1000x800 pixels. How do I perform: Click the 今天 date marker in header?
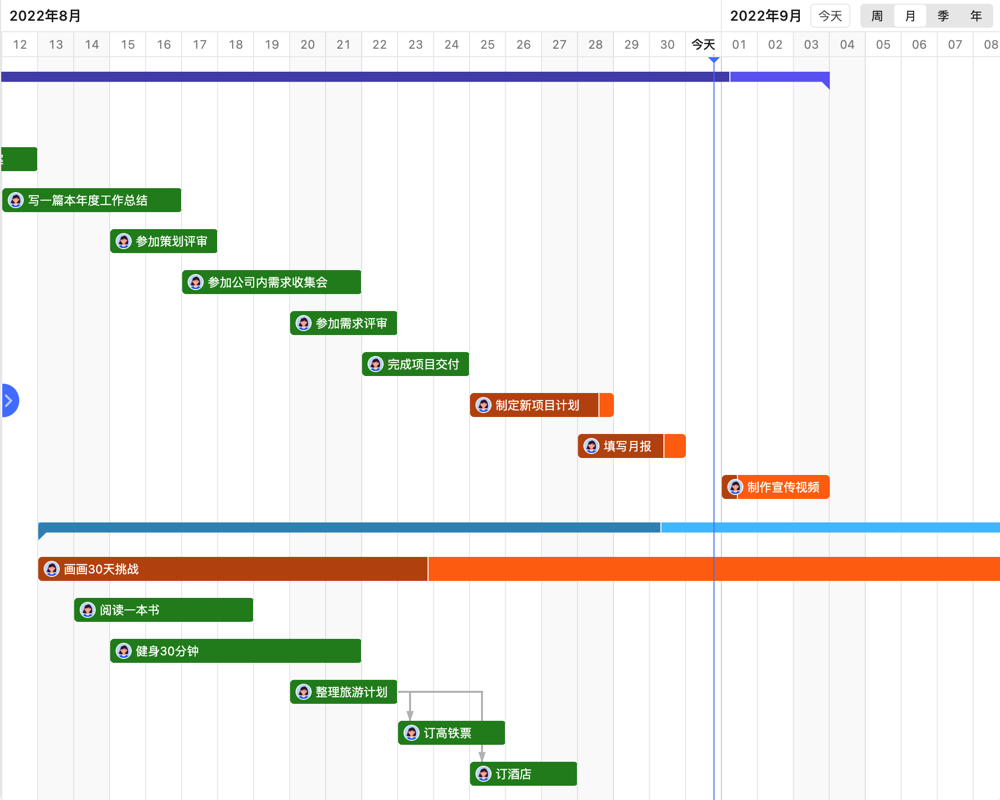coord(703,44)
